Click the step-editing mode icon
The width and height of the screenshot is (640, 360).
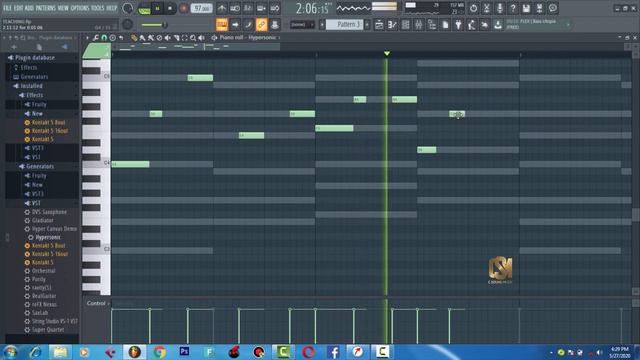248,24
